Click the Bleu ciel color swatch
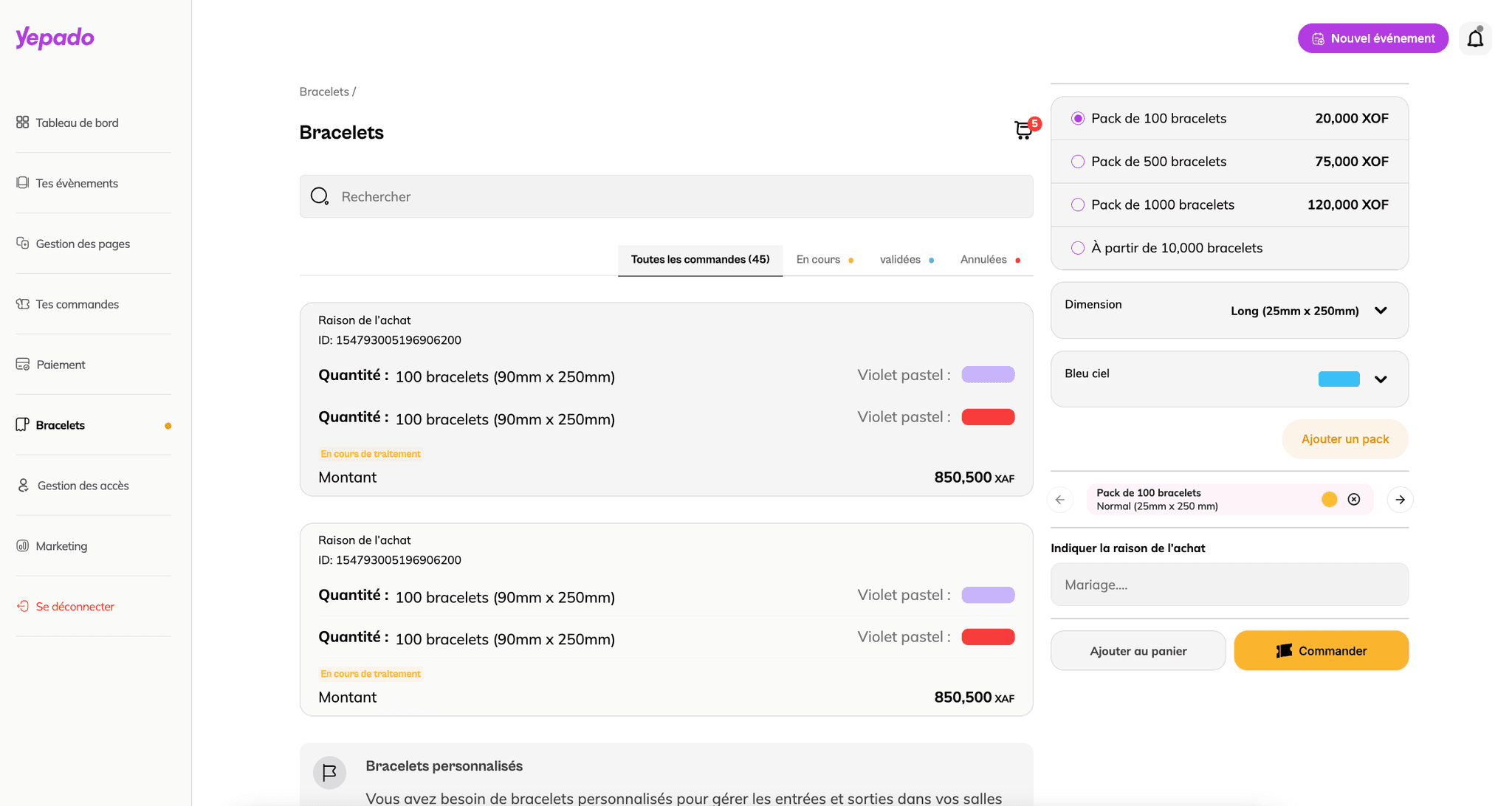1512x806 pixels. pyautogui.click(x=1339, y=379)
